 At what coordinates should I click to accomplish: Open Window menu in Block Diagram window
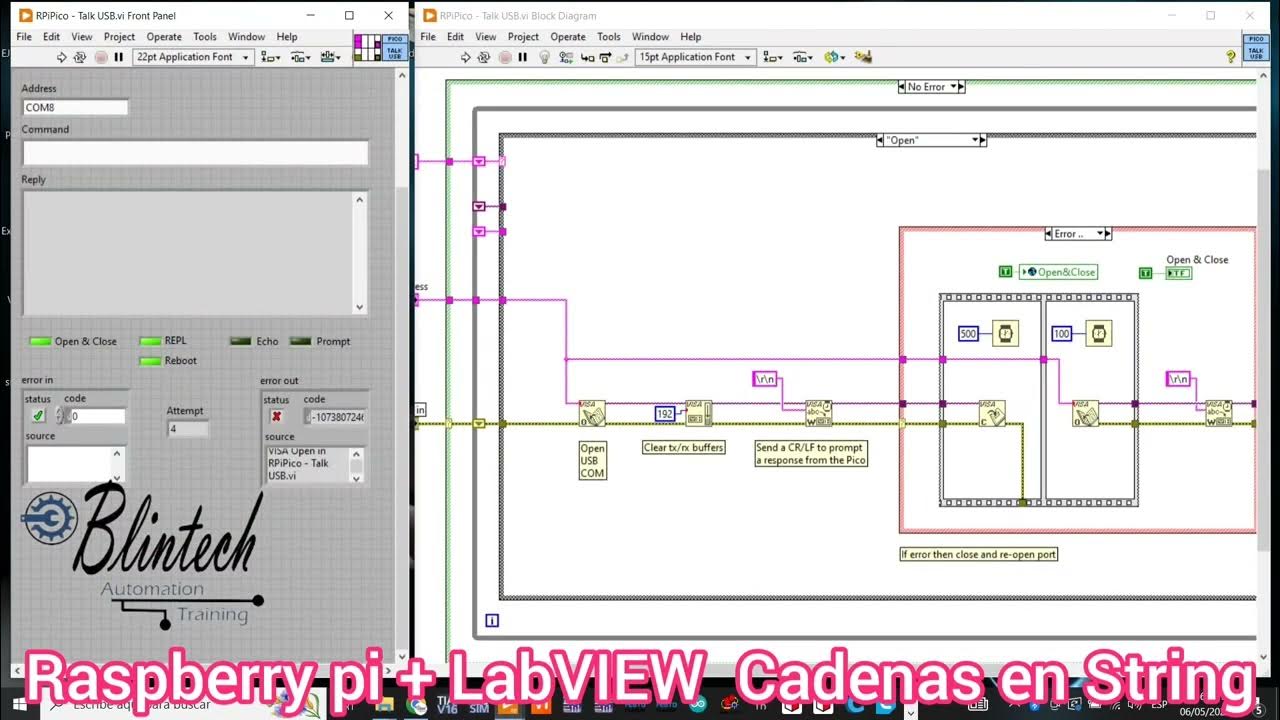coord(650,37)
